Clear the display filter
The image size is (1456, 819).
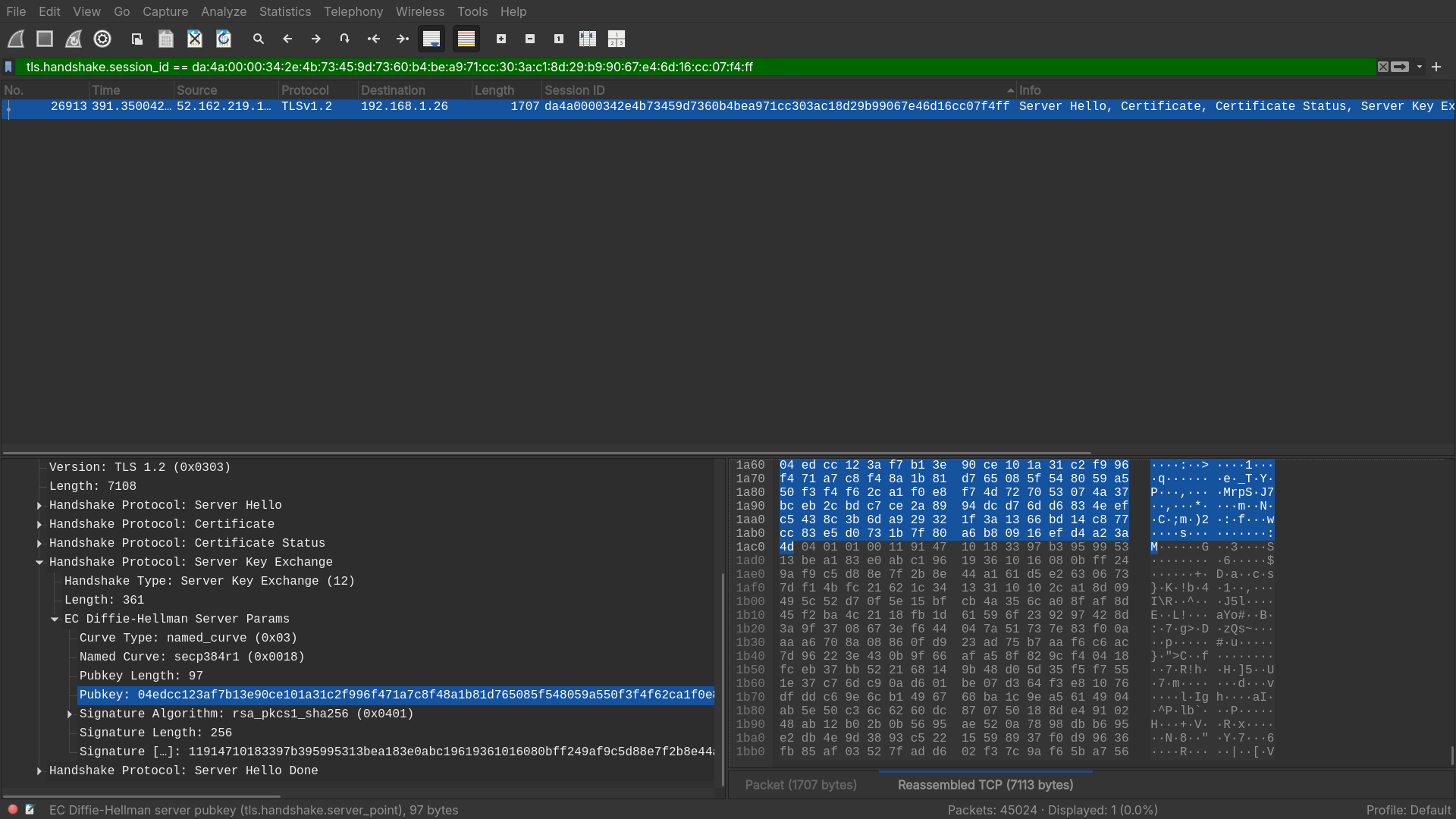[x=1383, y=67]
